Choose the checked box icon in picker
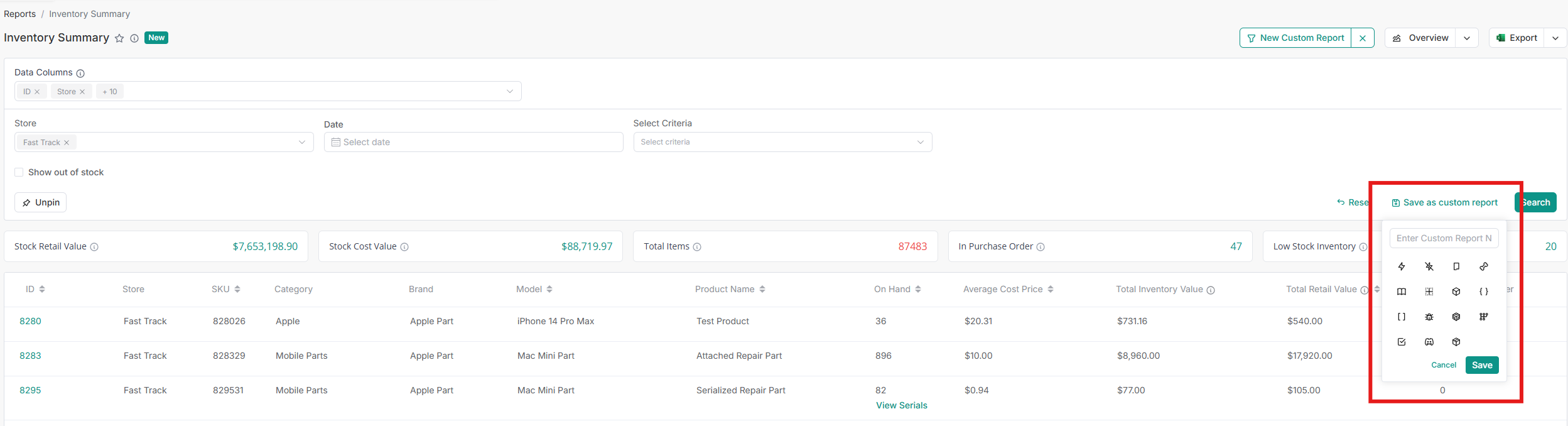 point(1402,342)
